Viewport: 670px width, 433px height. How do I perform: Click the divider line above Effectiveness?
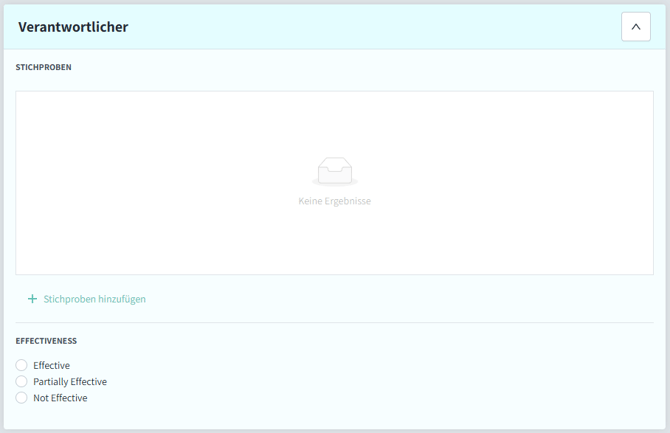335,322
